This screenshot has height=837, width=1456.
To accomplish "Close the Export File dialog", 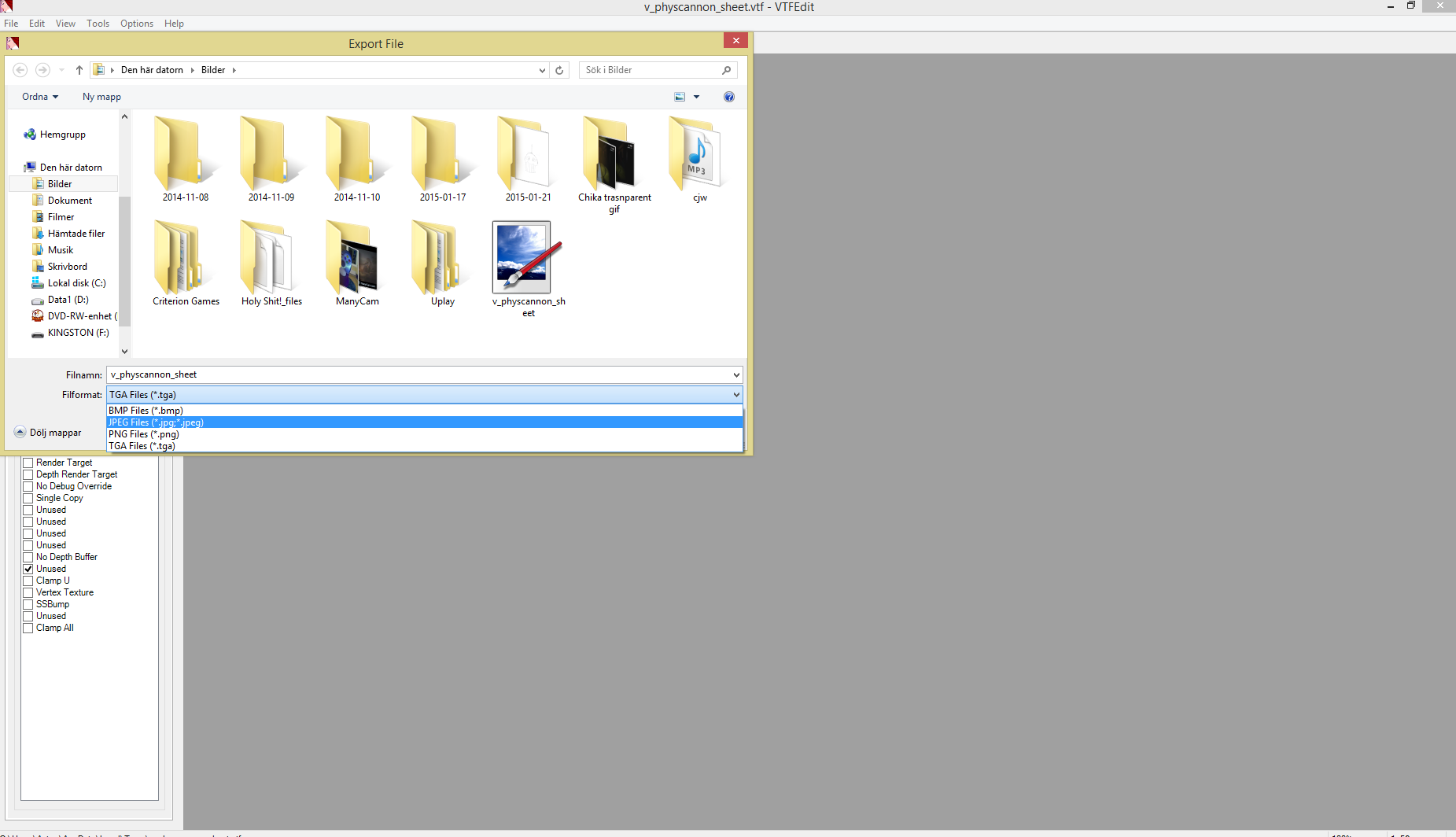I will [x=735, y=40].
